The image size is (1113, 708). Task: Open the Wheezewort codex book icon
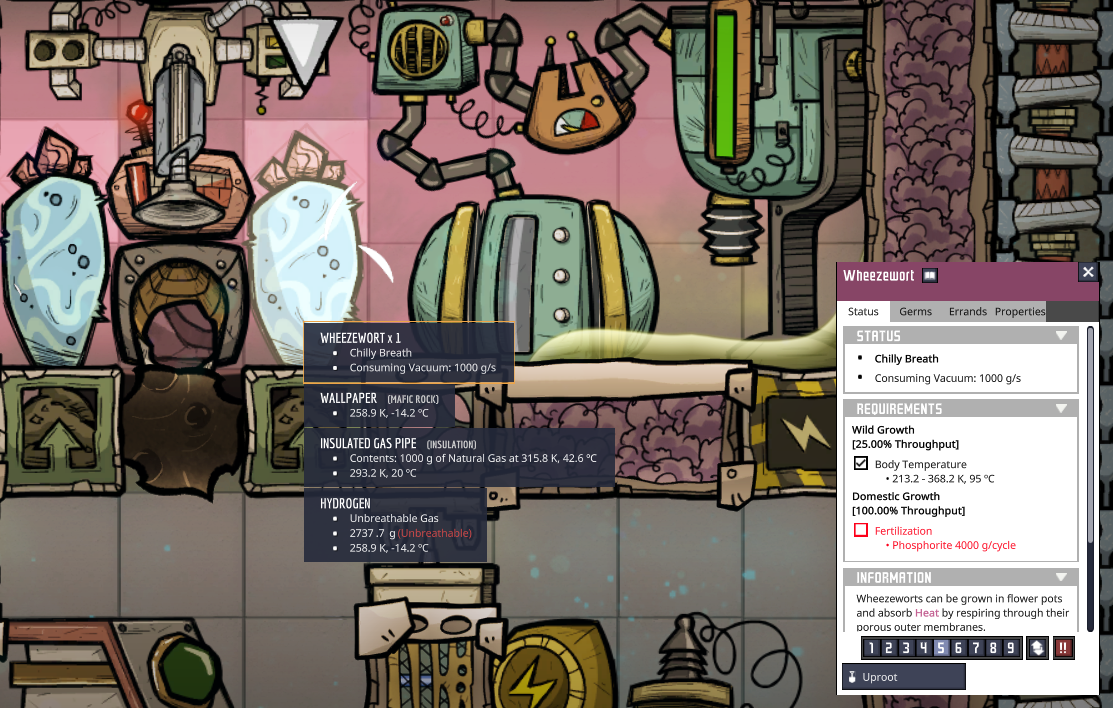tap(930, 276)
